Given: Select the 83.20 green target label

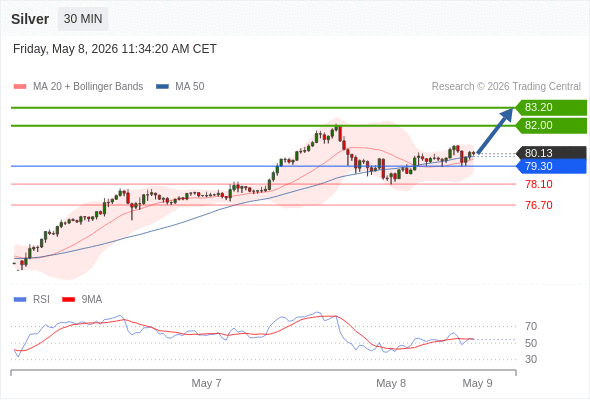Looking at the screenshot, I should tap(551, 108).
